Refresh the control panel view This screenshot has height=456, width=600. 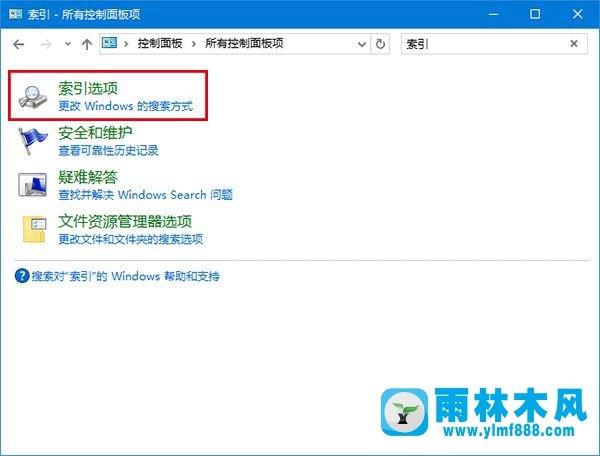380,44
